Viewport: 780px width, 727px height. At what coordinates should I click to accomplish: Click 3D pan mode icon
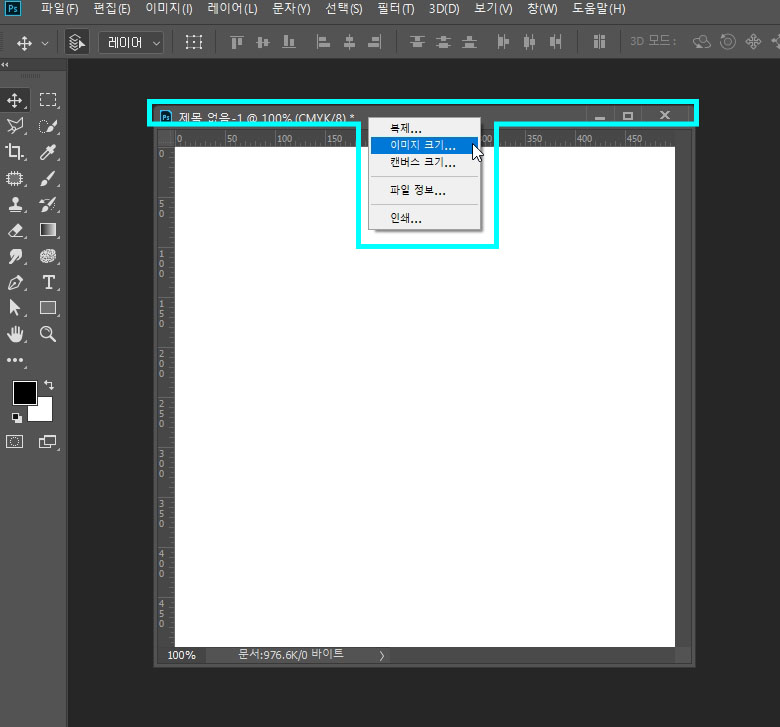tap(753, 42)
